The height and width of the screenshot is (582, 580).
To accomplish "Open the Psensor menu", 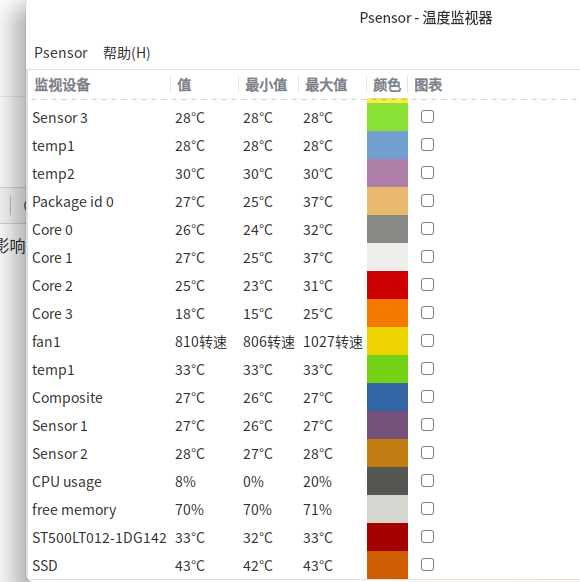I will (x=60, y=53).
